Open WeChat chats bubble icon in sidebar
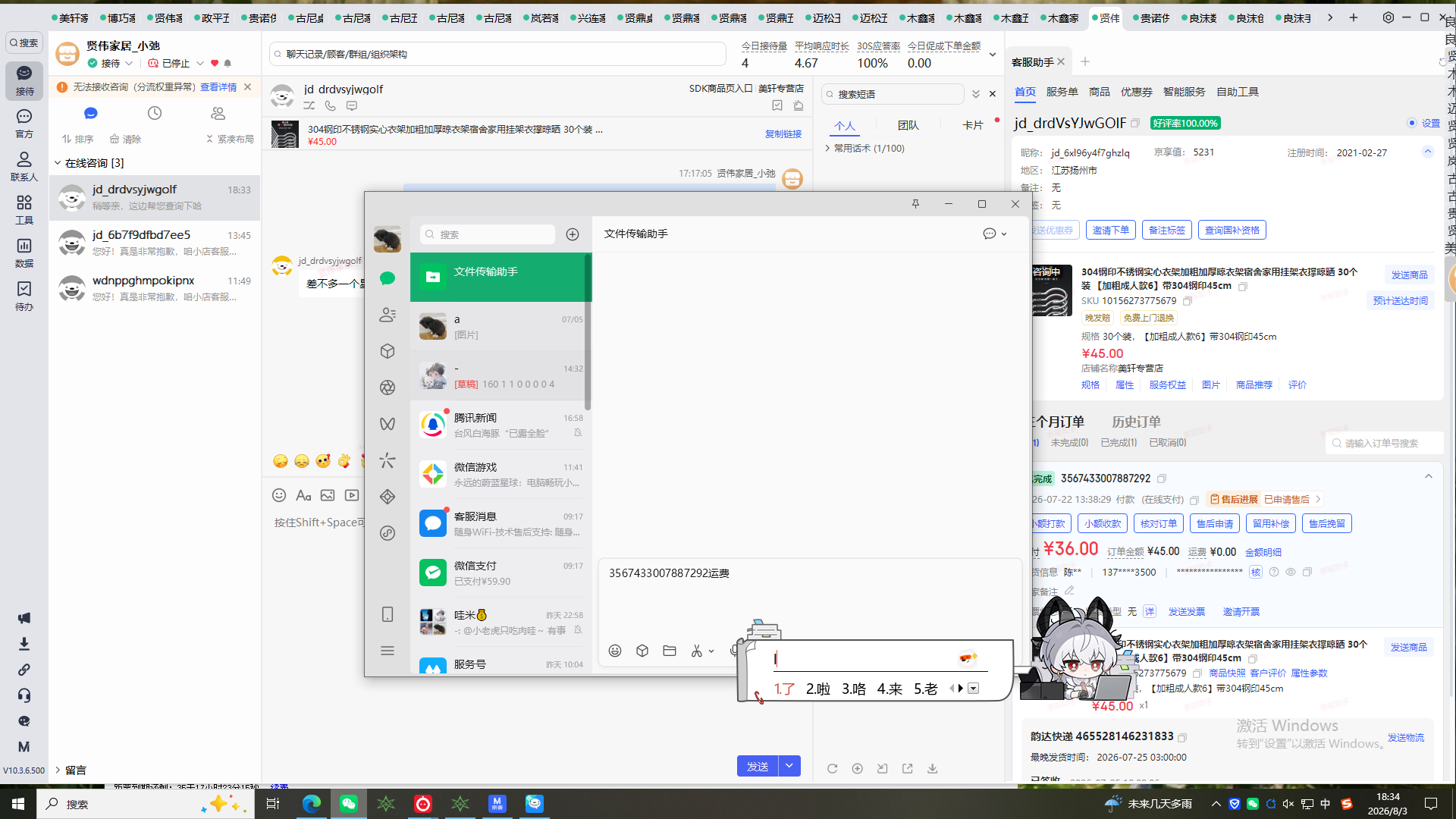The width and height of the screenshot is (1456, 819). tap(388, 278)
